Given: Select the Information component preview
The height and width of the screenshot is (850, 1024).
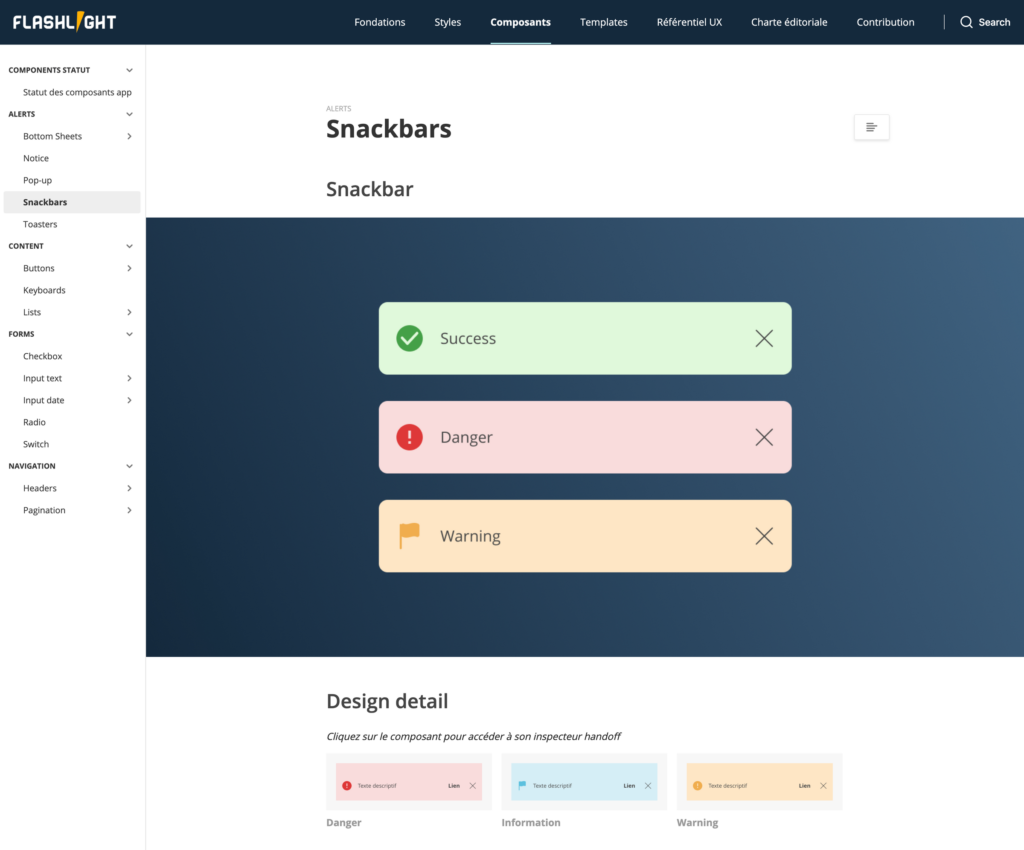Looking at the screenshot, I should click(584, 783).
